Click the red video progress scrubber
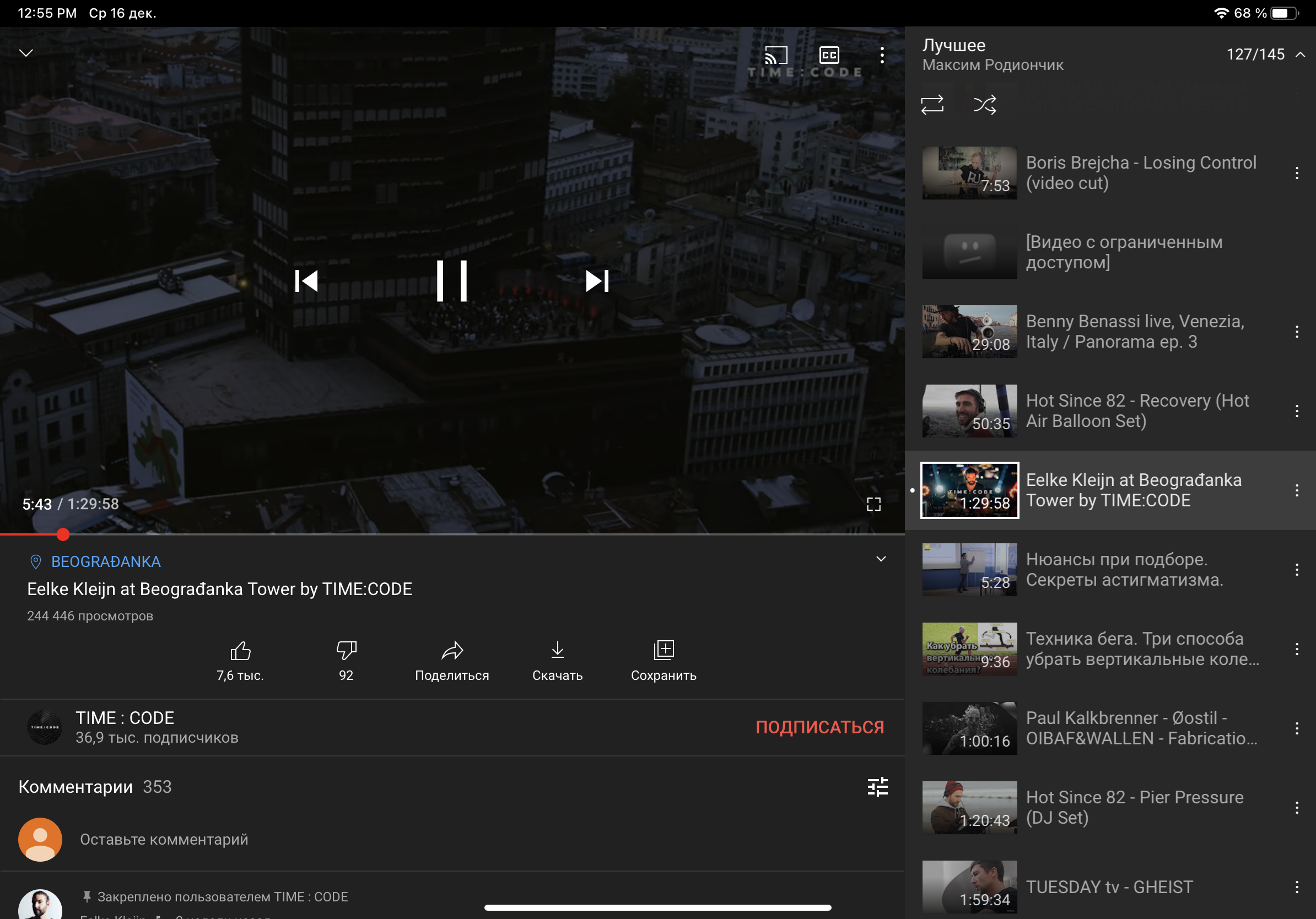The image size is (1316, 919). coord(63,534)
